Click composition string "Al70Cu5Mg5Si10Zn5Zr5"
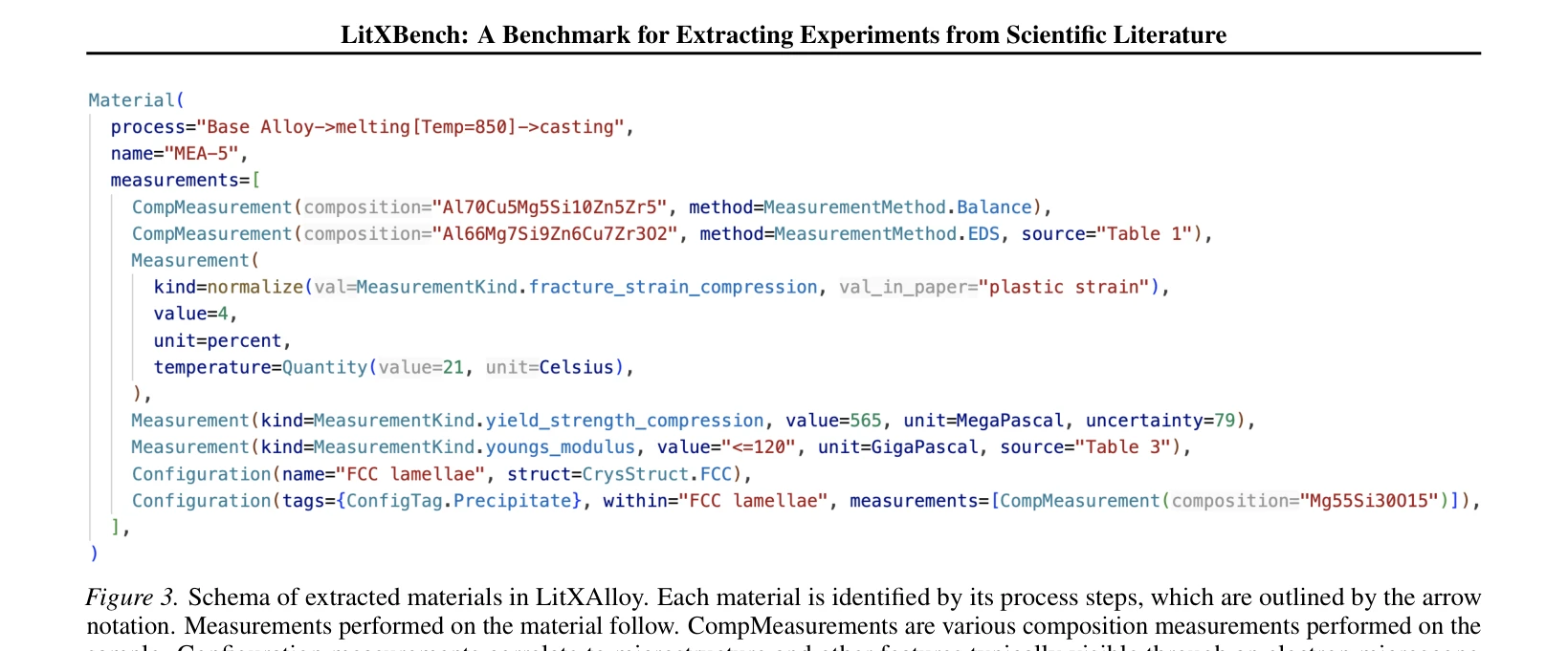Image resolution: width=1568 pixels, height=651 pixels. (549, 207)
